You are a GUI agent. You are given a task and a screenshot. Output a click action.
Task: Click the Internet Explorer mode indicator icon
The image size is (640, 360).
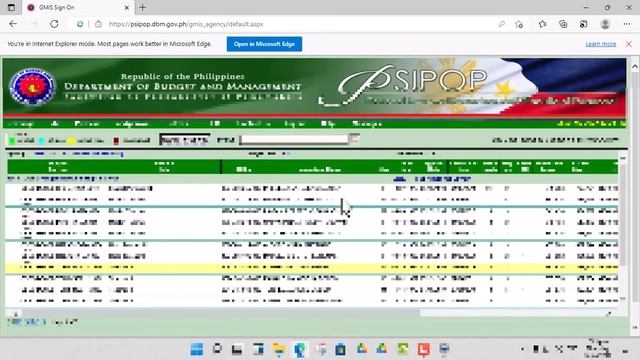(80, 24)
